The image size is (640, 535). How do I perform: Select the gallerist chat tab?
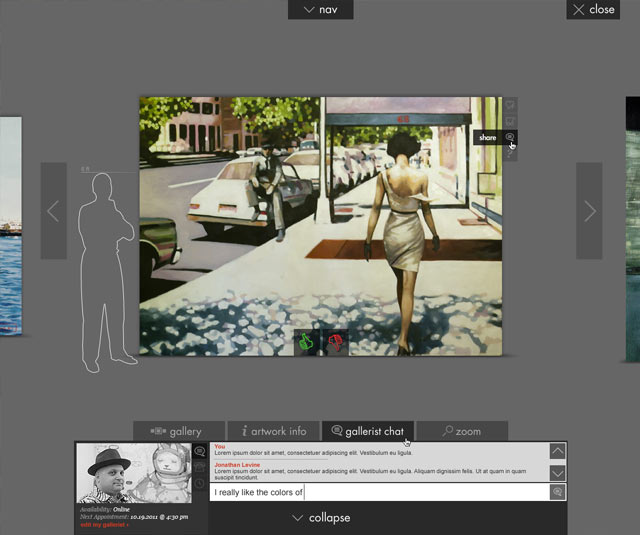click(x=368, y=431)
